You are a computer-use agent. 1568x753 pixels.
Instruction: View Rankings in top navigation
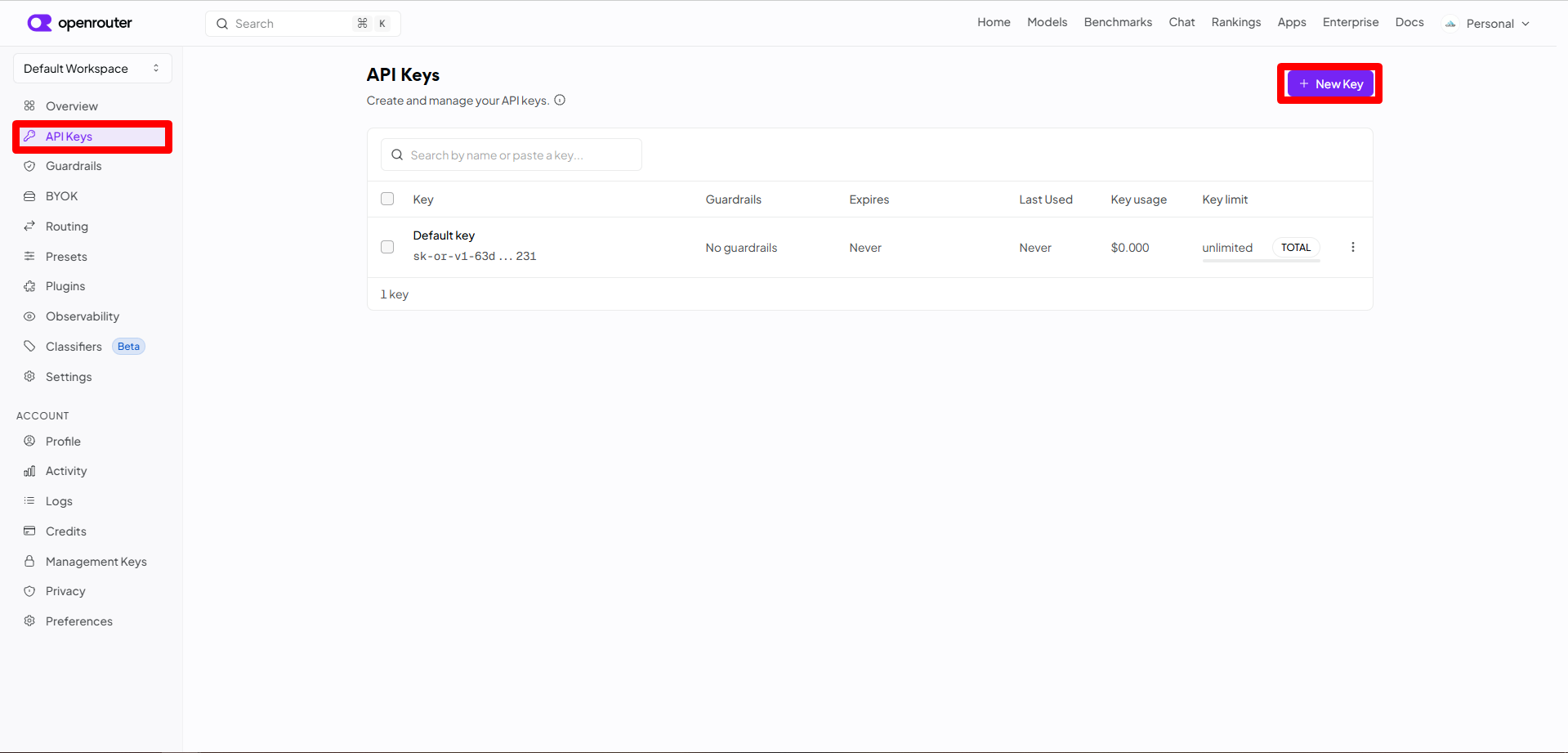pos(1235,22)
